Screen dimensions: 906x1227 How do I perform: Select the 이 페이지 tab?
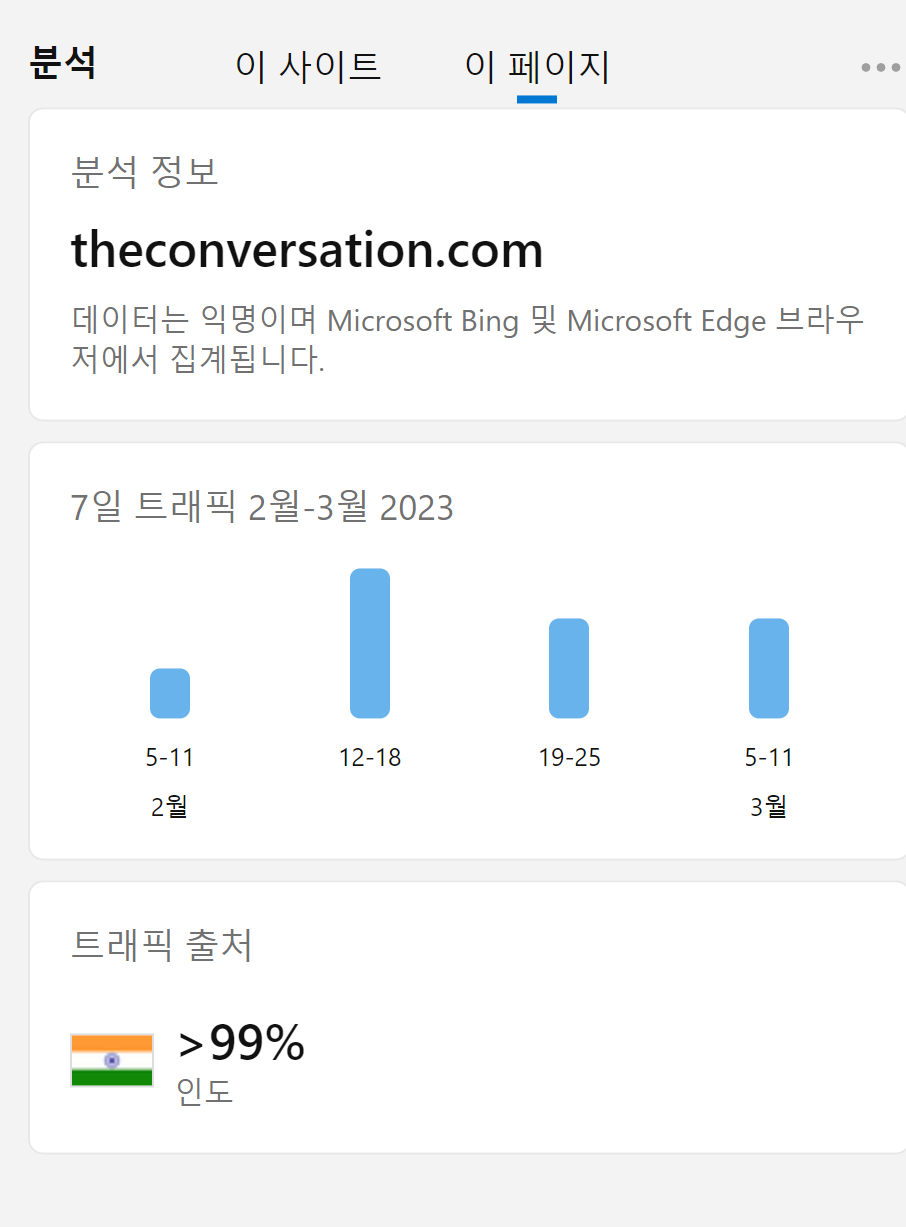536,66
